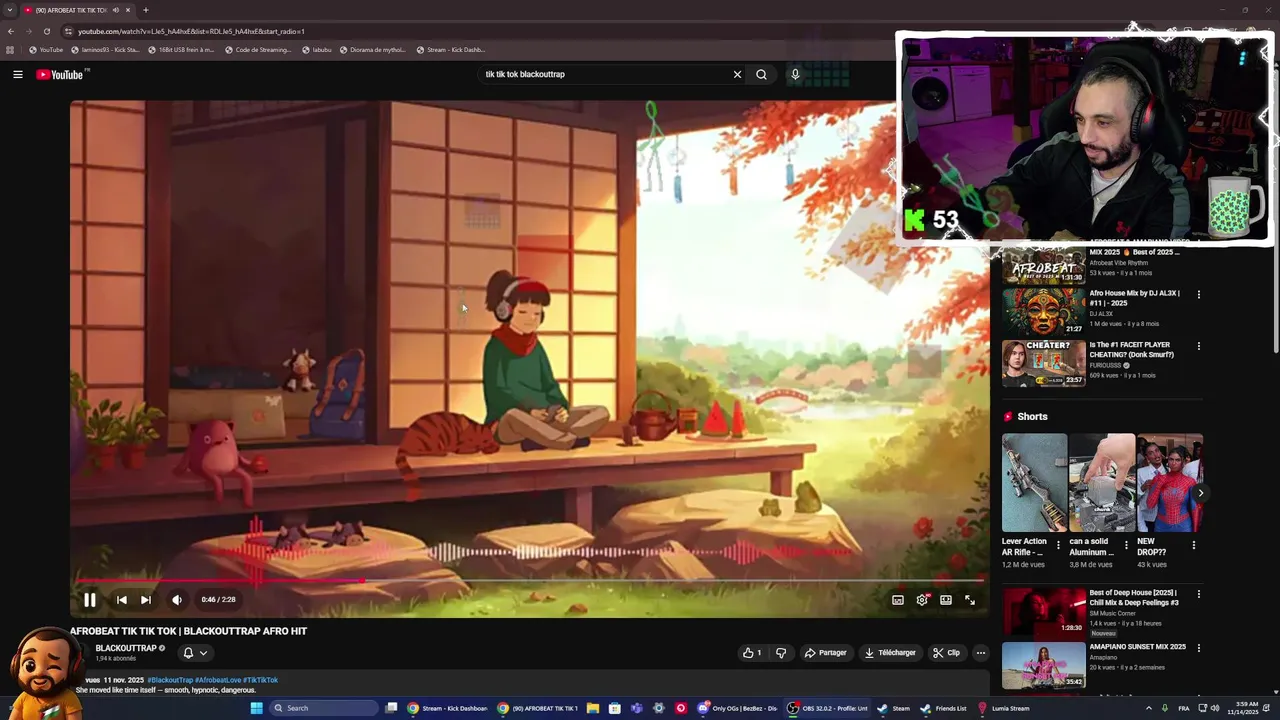Switch to OBS 32.0.2 in the taskbar
The image size is (1280, 720).
(827, 708)
